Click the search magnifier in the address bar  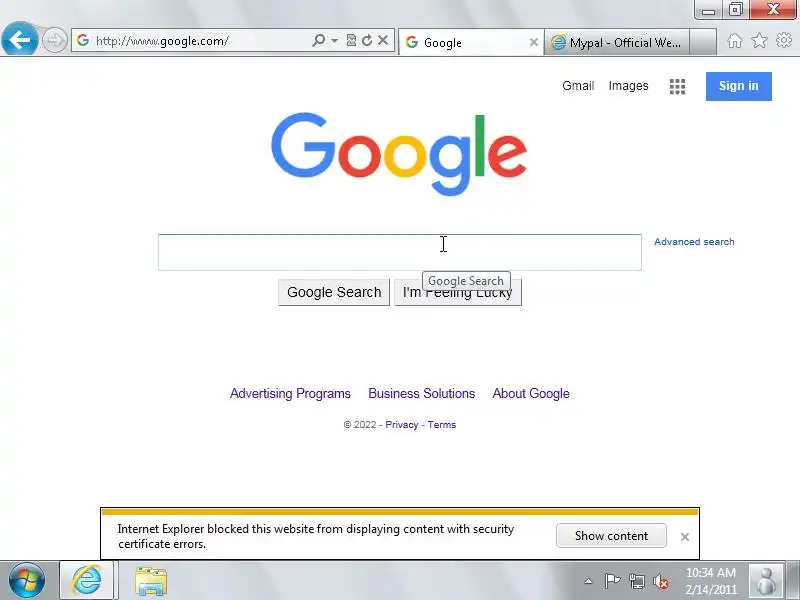(318, 40)
